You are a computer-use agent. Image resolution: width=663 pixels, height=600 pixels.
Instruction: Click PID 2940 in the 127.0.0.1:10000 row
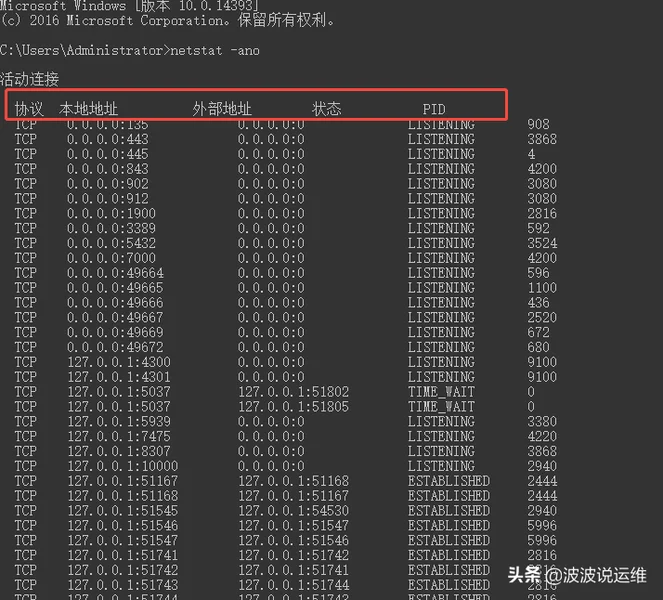pos(542,466)
